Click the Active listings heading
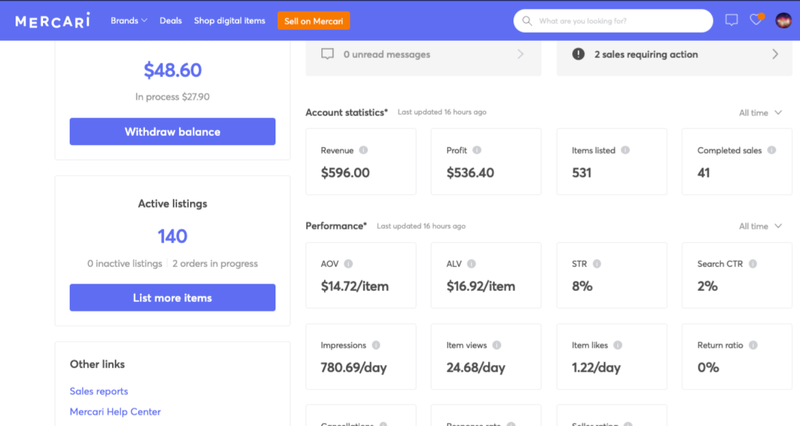The width and height of the screenshot is (800, 426). pyautogui.click(x=172, y=204)
